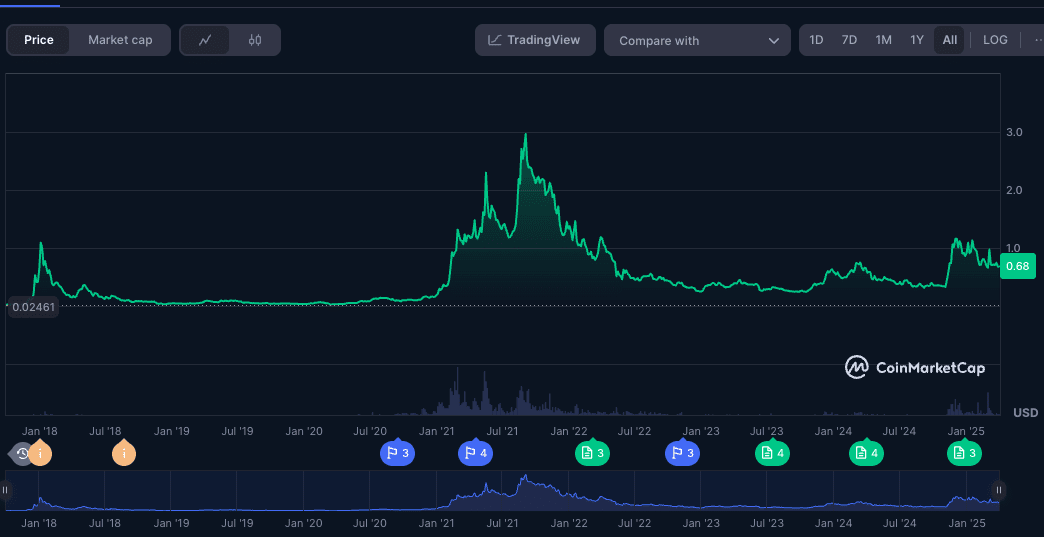The width and height of the screenshot is (1044, 537).
Task: Grab the left range slider handle
Action: (x=5, y=490)
